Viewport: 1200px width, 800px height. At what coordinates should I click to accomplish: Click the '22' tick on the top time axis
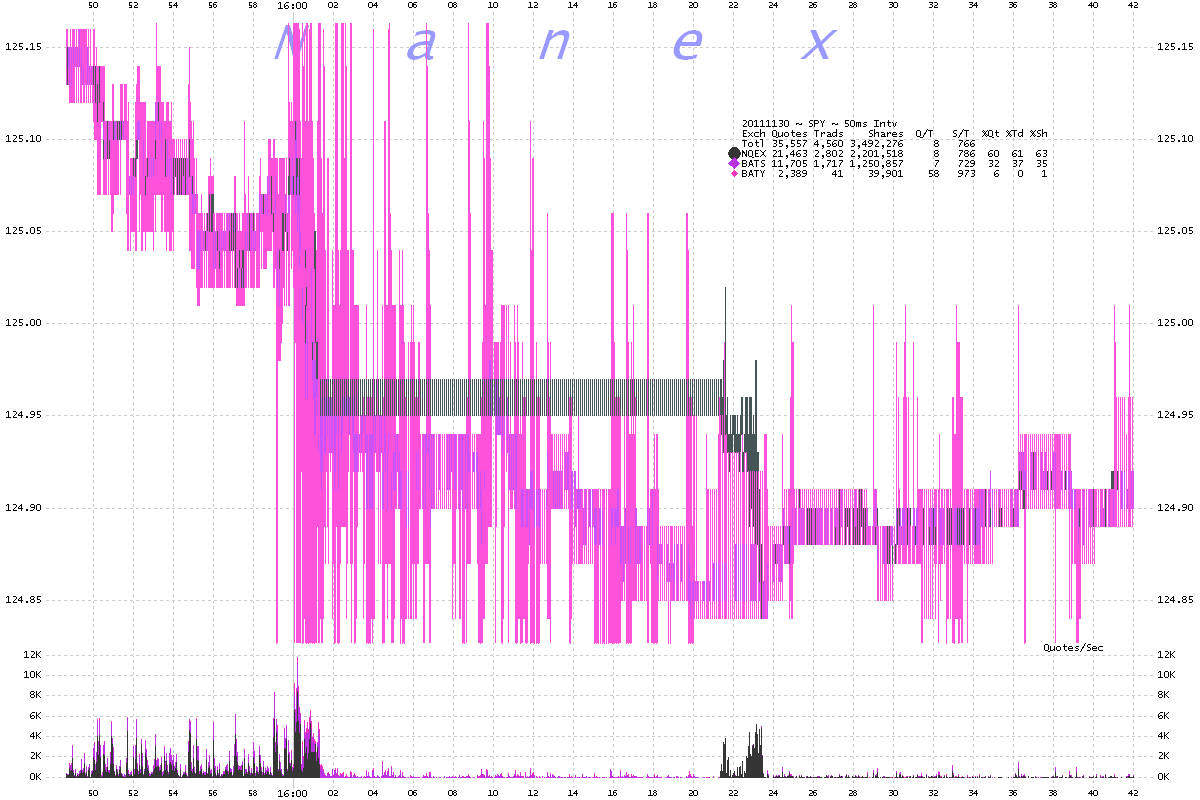click(733, 6)
